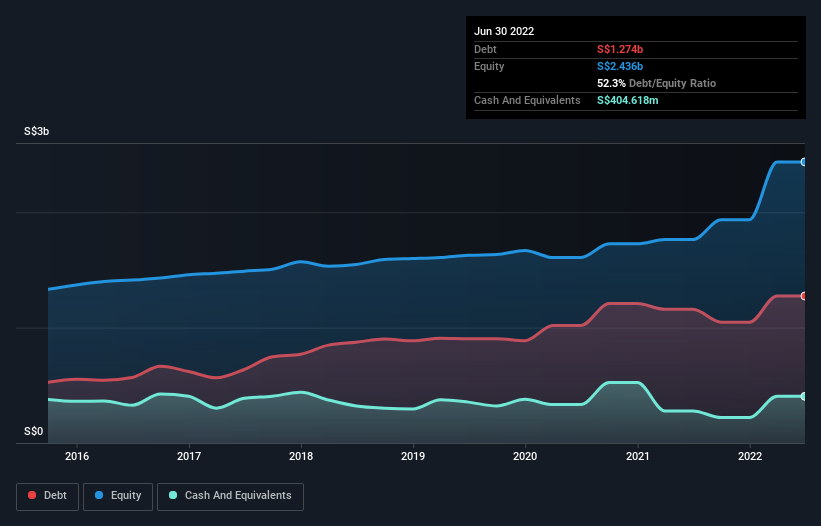821x526 pixels.
Task: Click the tooltip Equity row label
Action: [x=489, y=66]
